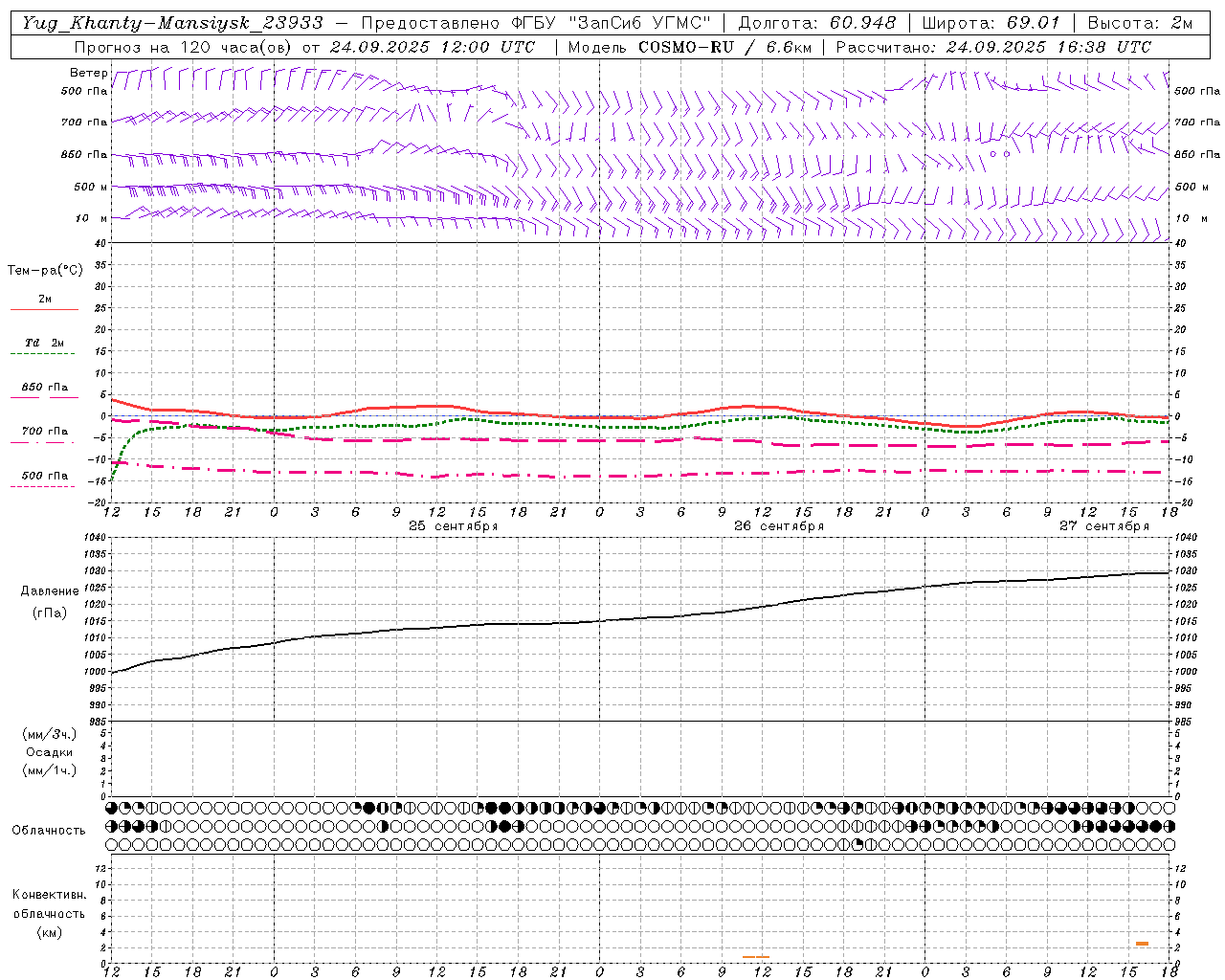Click the 26 сентября date label
Screen dimensions: 1225x980
click(779, 526)
